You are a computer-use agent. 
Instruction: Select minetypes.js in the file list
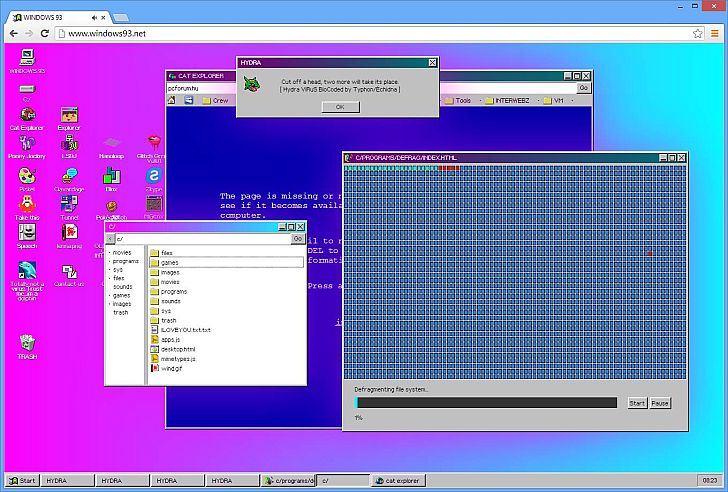[227, 359]
